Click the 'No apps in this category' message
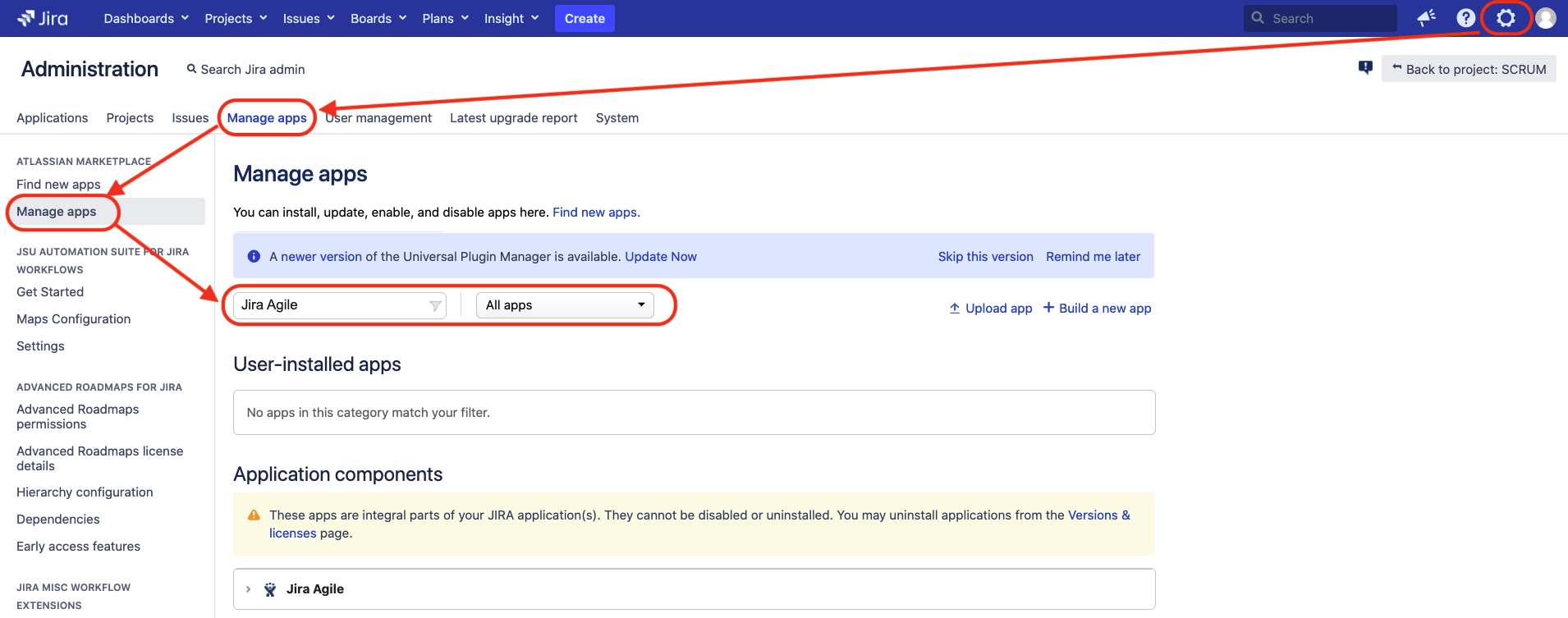Screen dimensions: 1568x618 coord(369,413)
